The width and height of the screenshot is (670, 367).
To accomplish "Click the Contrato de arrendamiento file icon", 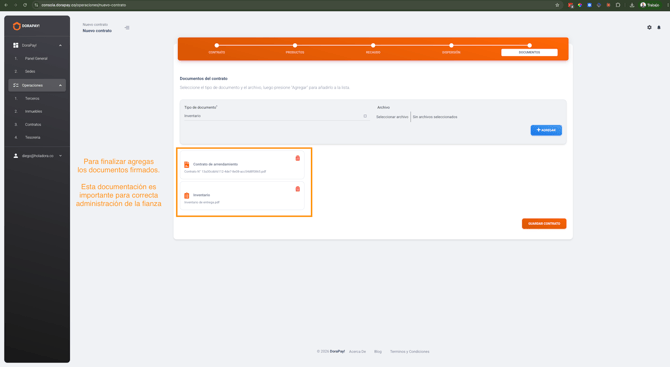I will click(187, 165).
